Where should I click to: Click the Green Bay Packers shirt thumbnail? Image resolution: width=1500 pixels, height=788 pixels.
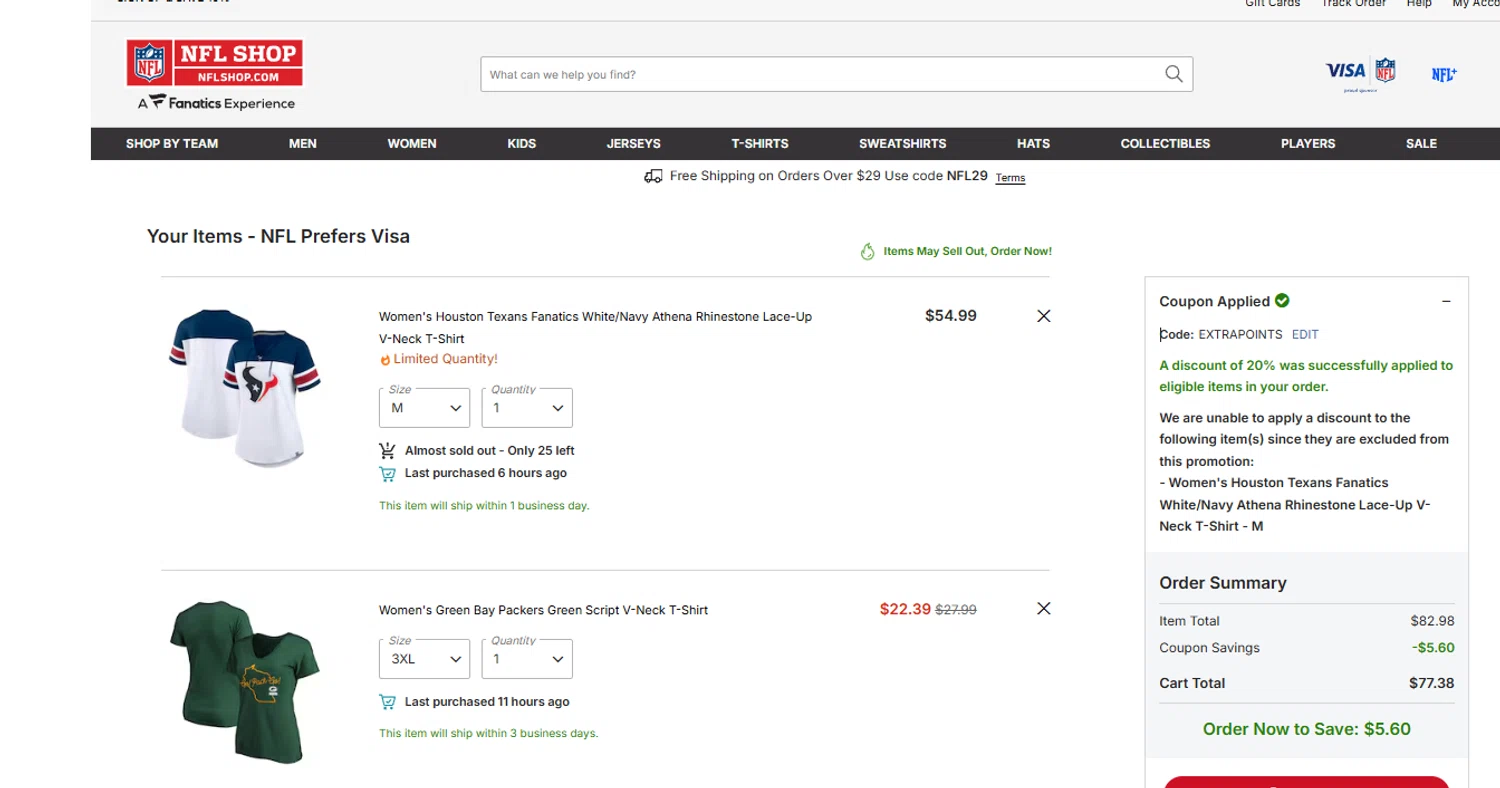[x=245, y=682]
